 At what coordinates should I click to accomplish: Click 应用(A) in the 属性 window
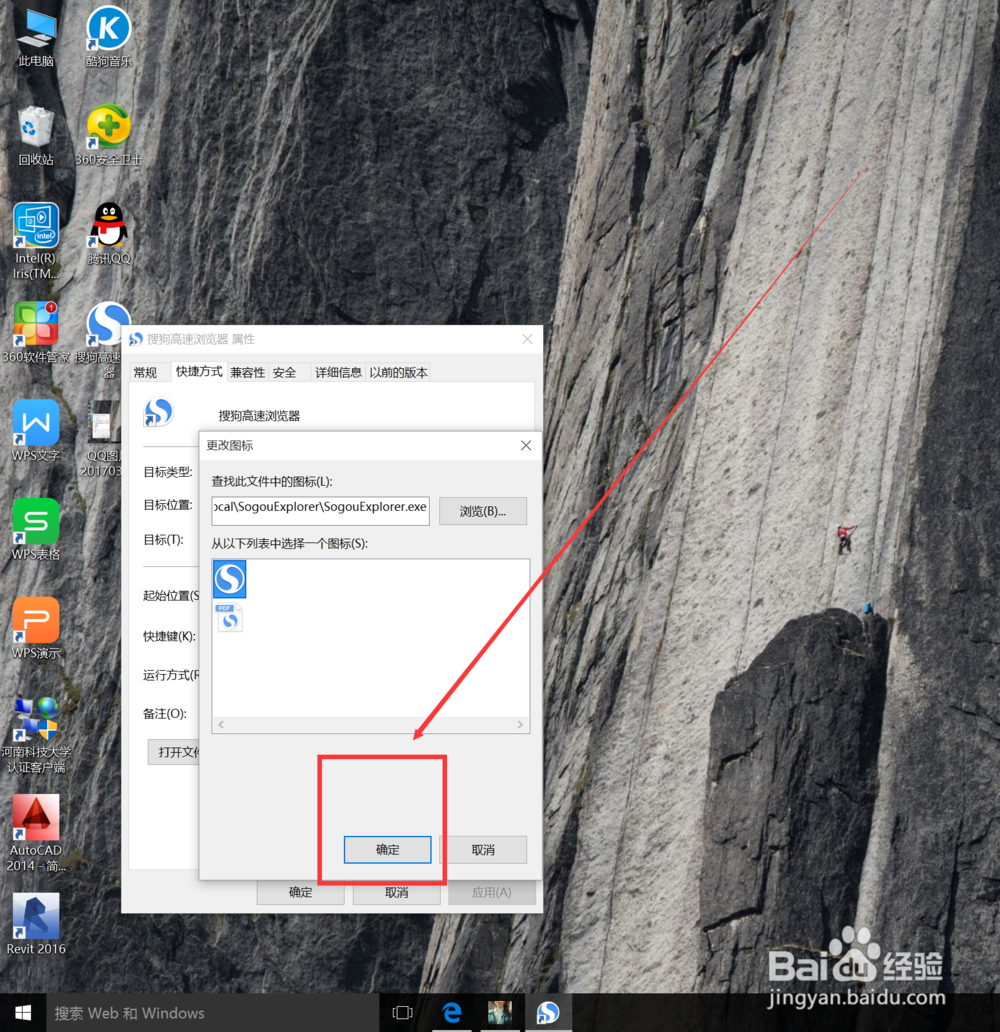coord(492,892)
